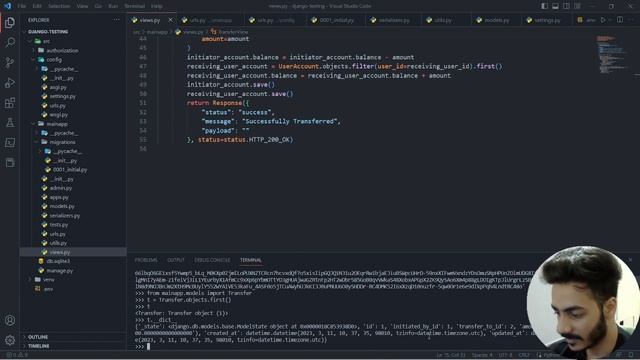This screenshot has height=360, width=640.
Task: Open the Edit menu
Action: point(37,6)
